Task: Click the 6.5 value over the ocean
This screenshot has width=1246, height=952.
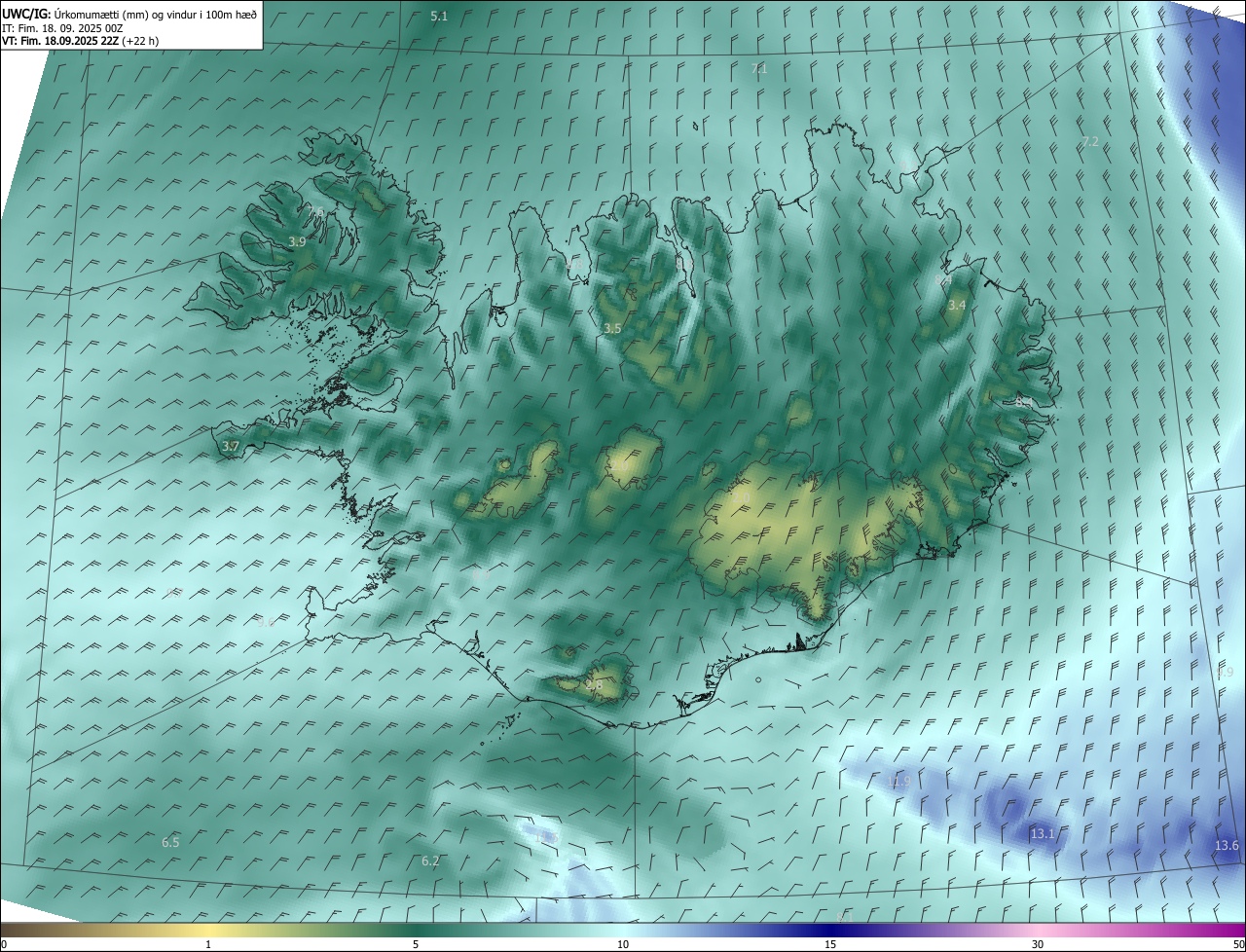Action: (170, 842)
